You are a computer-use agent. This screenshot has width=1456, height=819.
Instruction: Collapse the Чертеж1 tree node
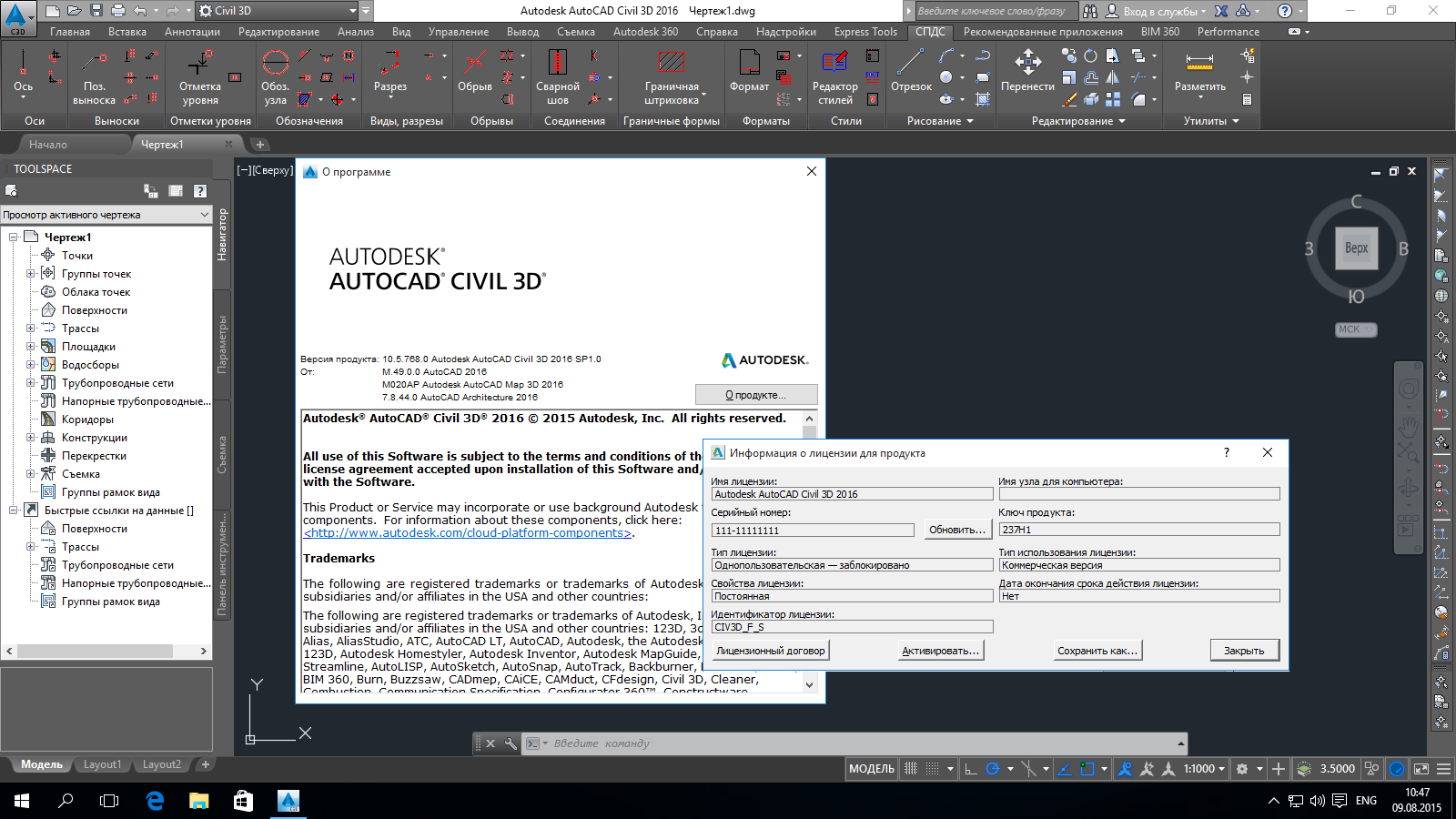click(14, 237)
